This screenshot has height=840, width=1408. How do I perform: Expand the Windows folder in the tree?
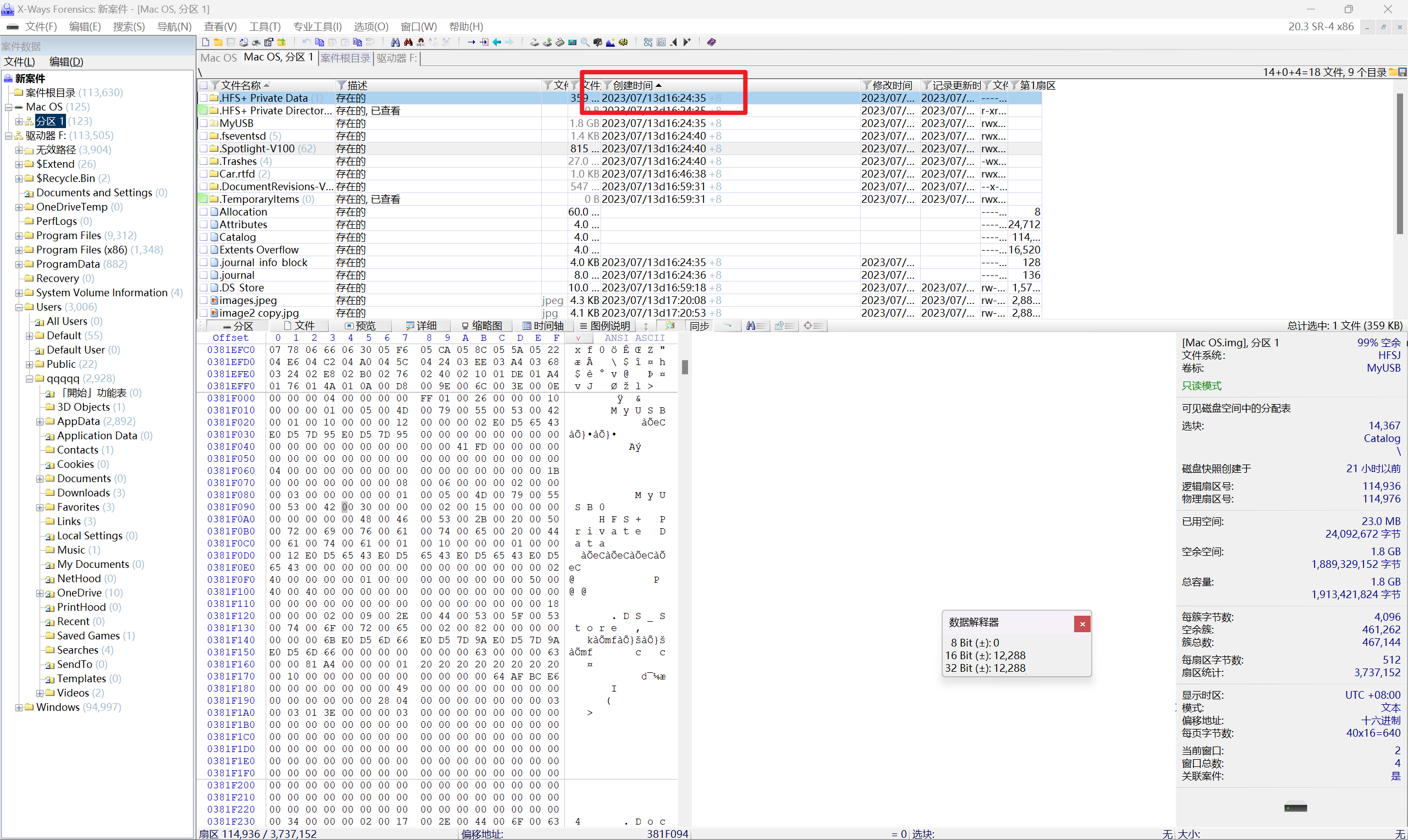coord(19,708)
